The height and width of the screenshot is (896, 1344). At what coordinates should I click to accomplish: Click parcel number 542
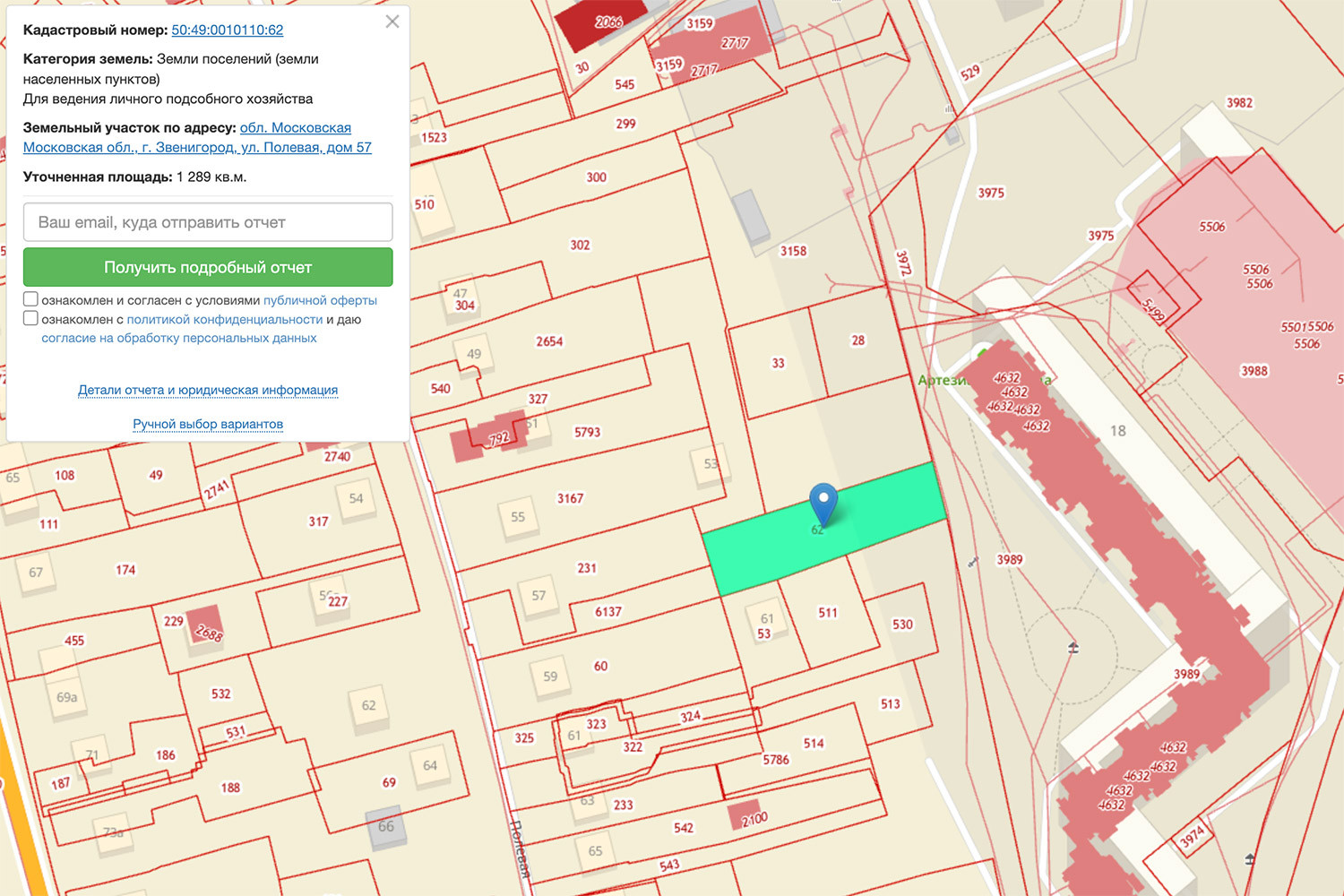click(x=684, y=828)
